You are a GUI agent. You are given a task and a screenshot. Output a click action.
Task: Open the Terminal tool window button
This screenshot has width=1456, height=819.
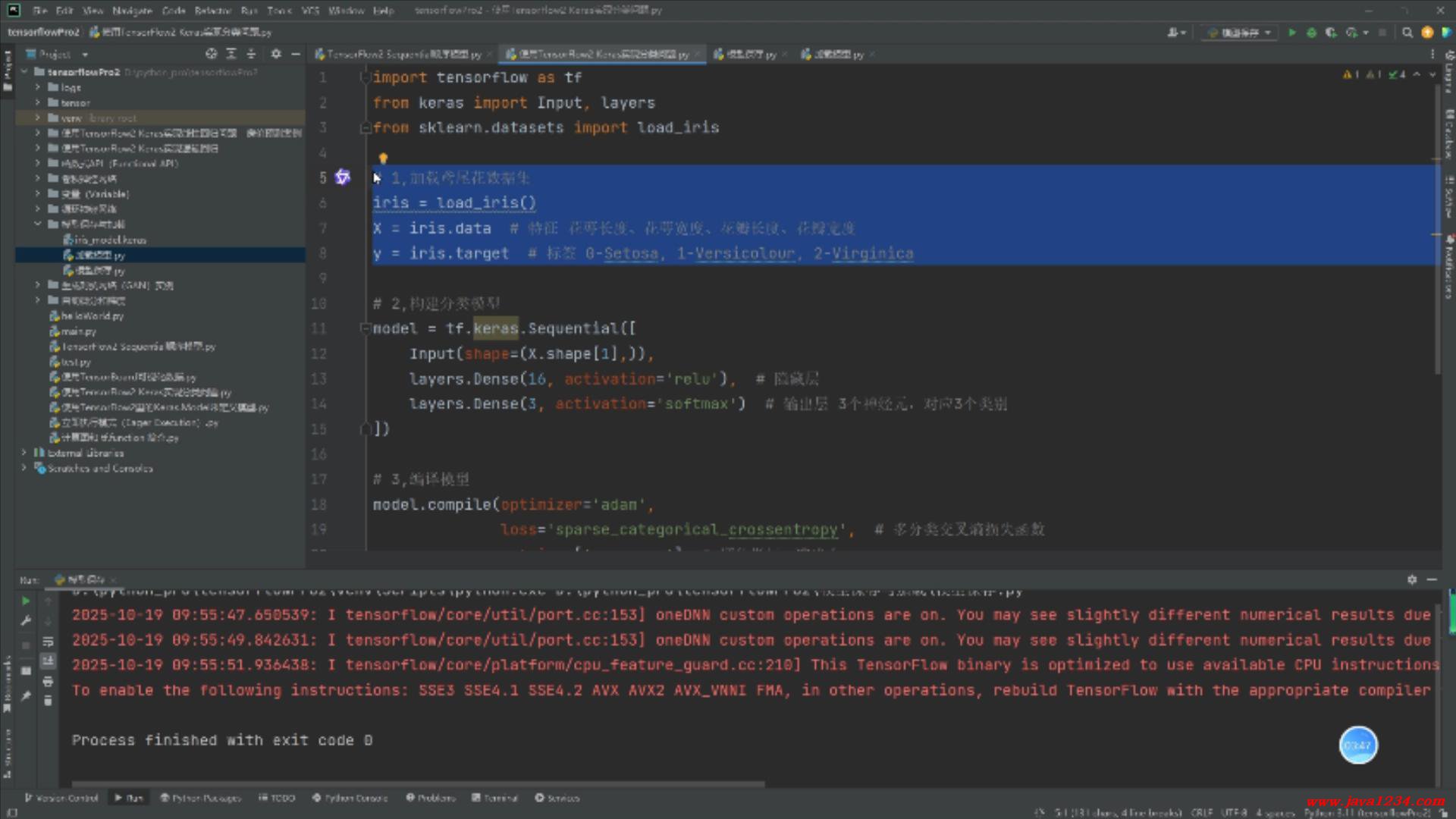pos(494,798)
